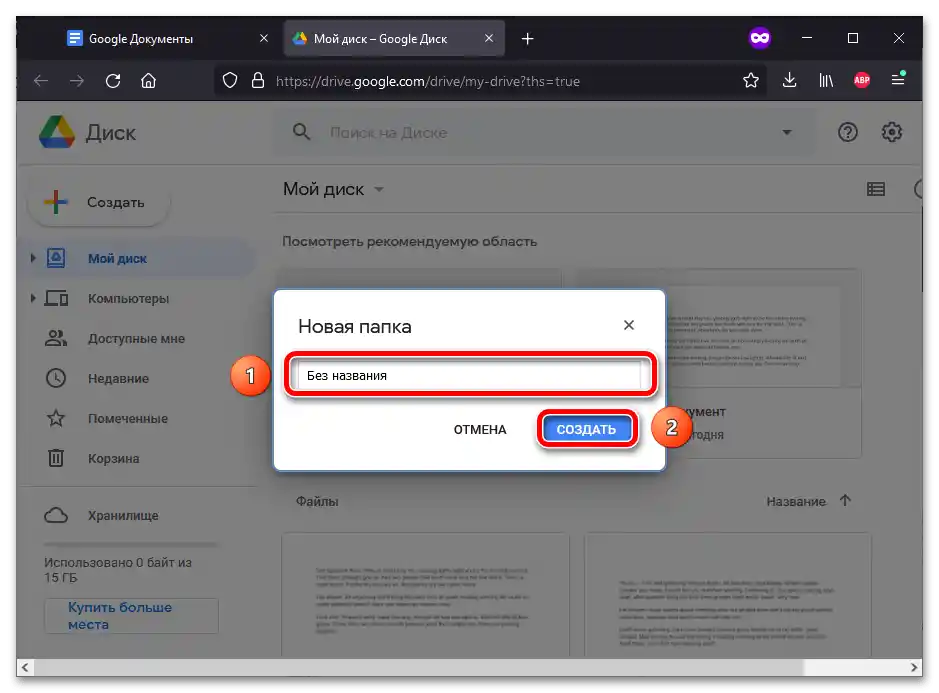Open the settings gear icon

[891, 132]
